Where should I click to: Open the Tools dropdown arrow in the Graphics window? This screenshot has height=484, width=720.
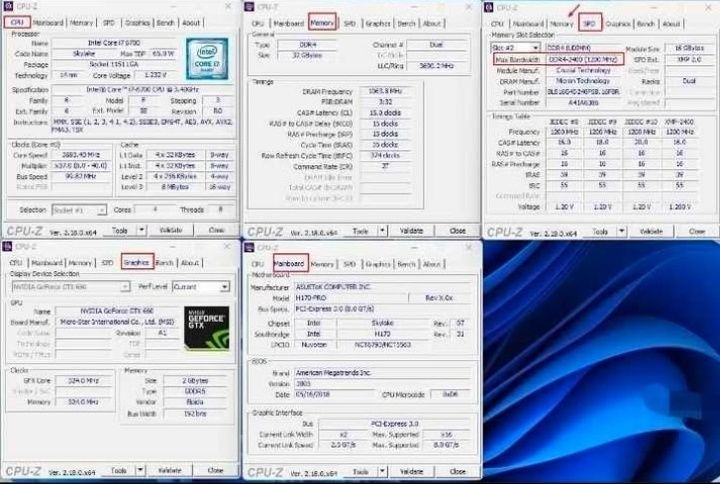coord(141,470)
